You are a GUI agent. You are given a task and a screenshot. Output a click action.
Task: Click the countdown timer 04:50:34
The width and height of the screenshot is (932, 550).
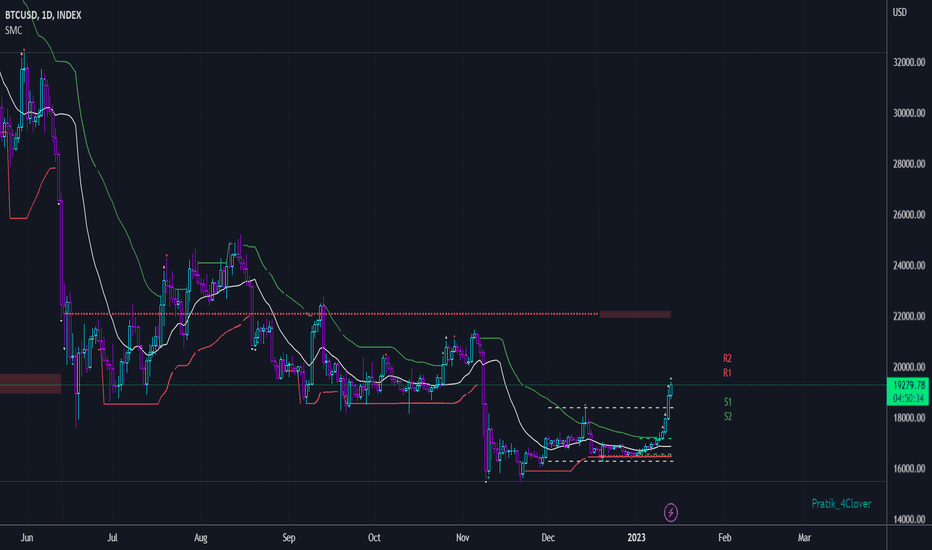(909, 398)
